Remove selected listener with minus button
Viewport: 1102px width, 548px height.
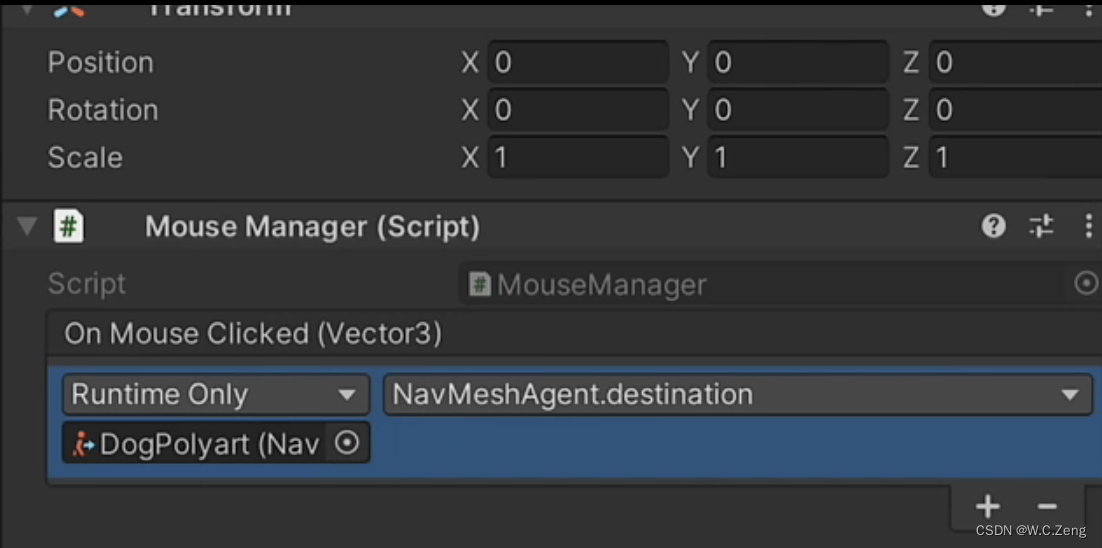point(1047,506)
